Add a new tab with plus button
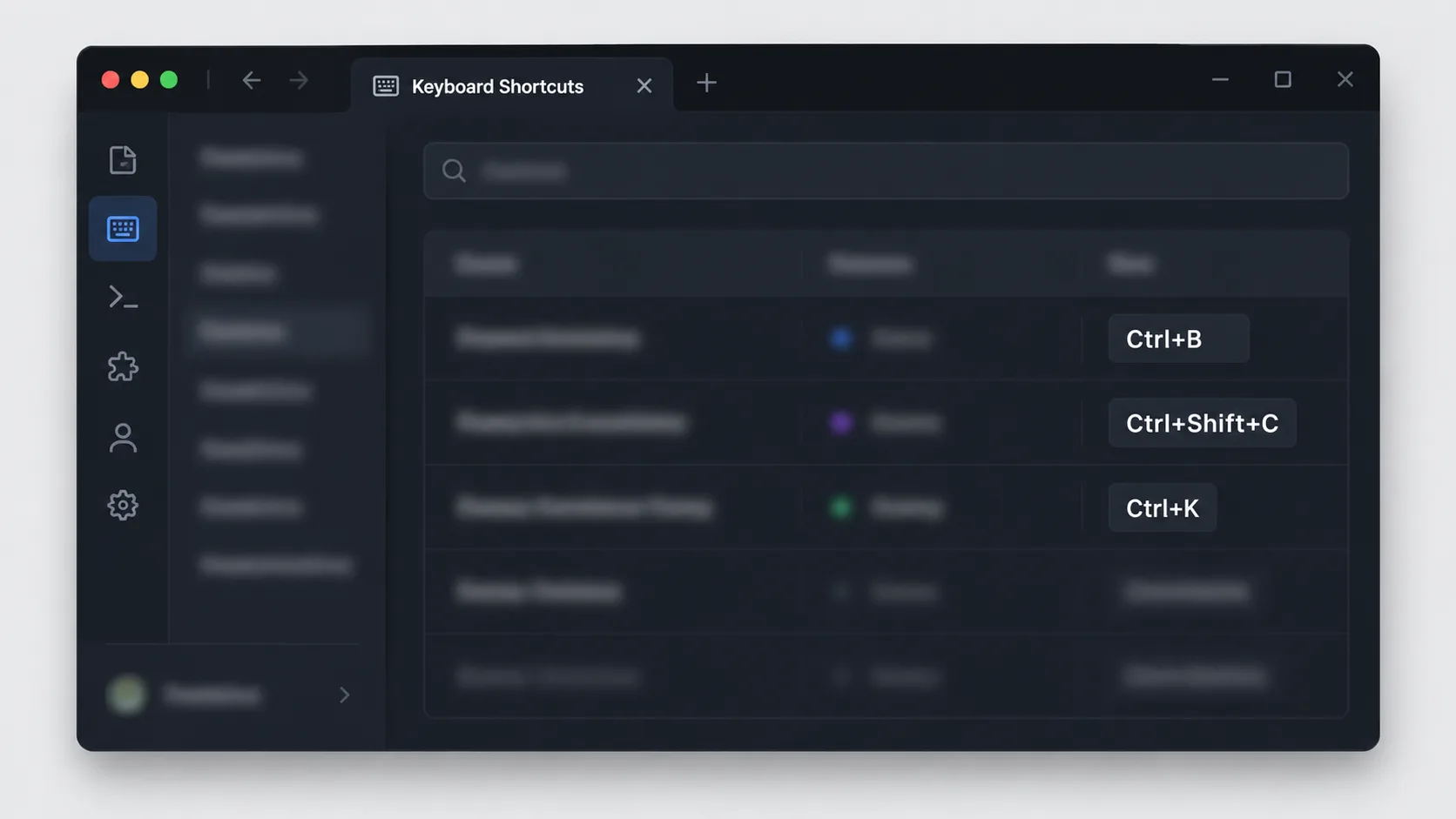The width and height of the screenshot is (1456, 819). click(706, 84)
